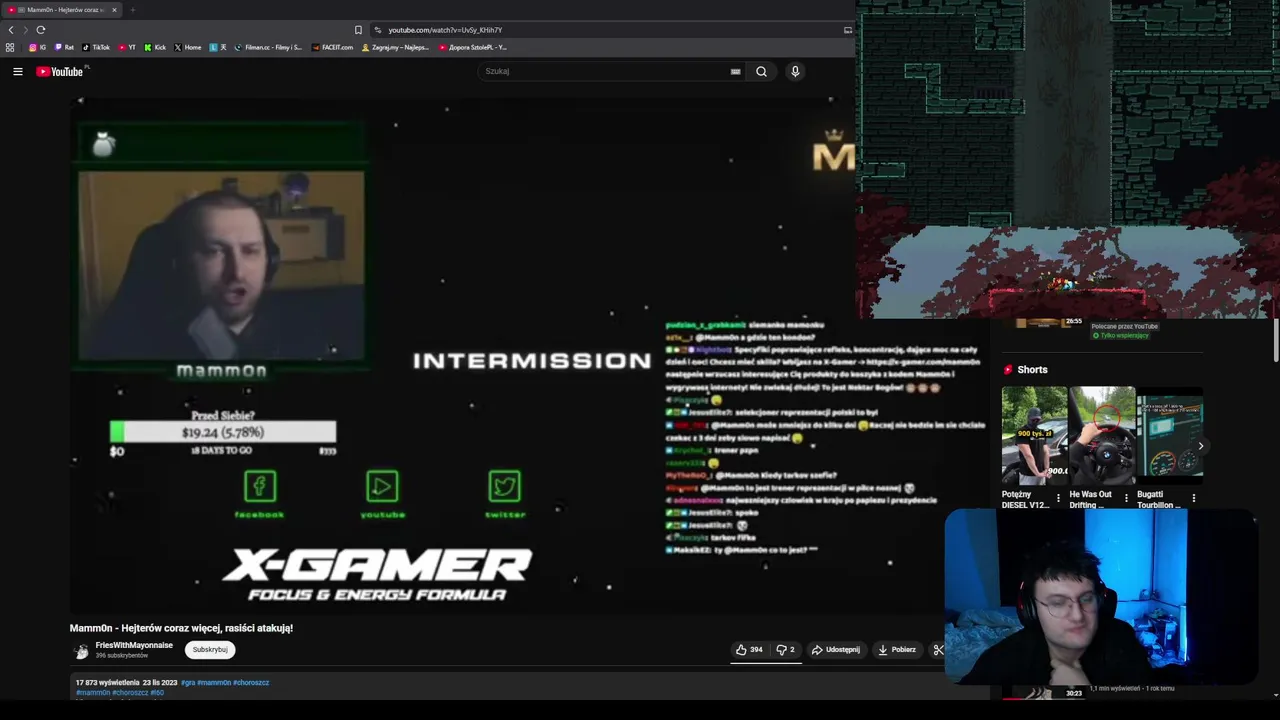The height and width of the screenshot is (720, 1280).
Task: Click the 17 873 wyświetlenia description text
Action: coord(108,683)
